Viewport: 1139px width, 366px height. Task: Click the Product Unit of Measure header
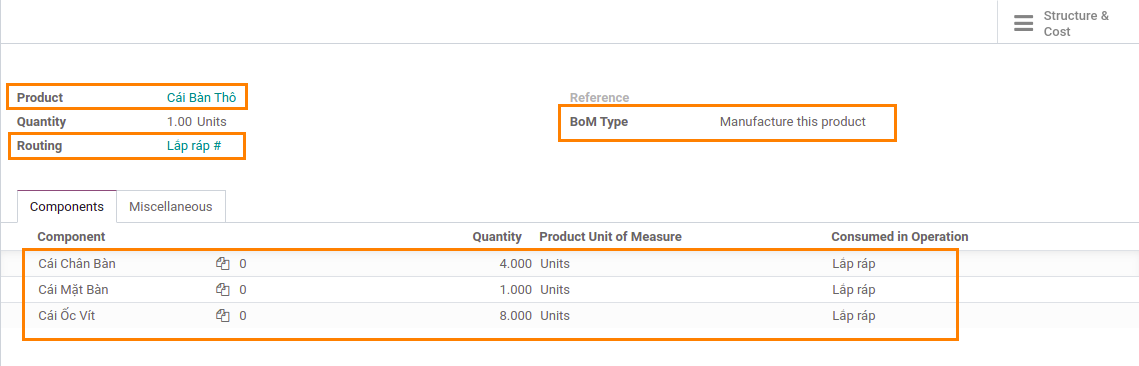(x=610, y=237)
